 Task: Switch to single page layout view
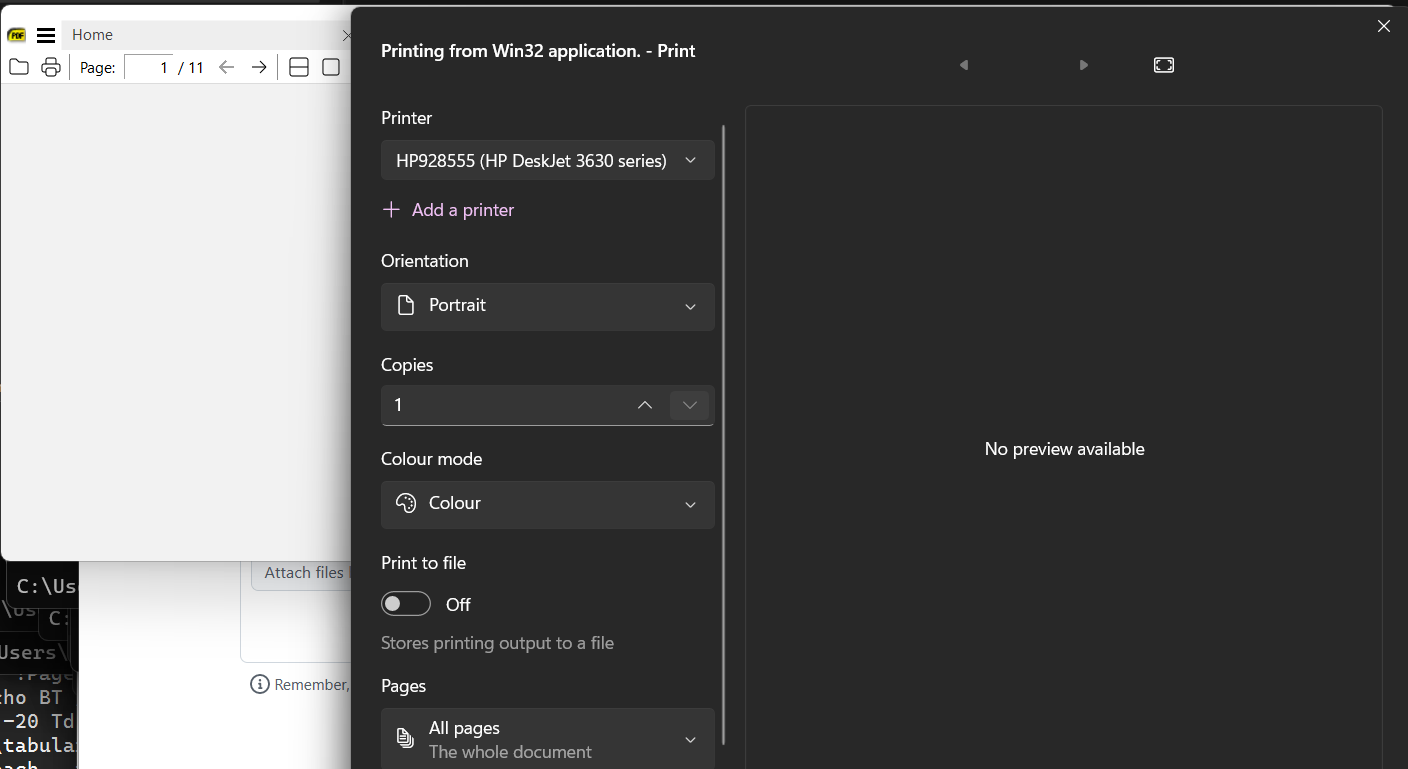click(330, 67)
